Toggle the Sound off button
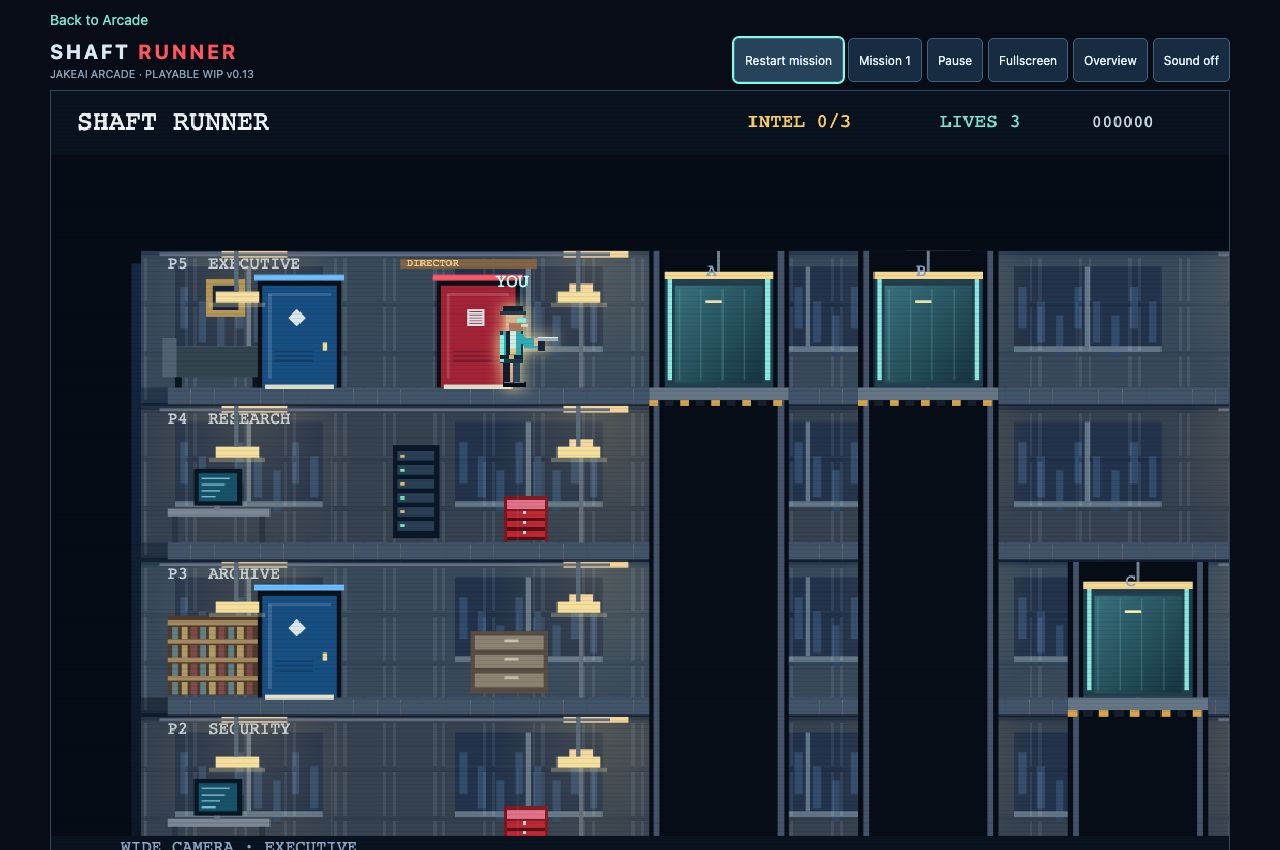The height and width of the screenshot is (850, 1280). point(1191,60)
